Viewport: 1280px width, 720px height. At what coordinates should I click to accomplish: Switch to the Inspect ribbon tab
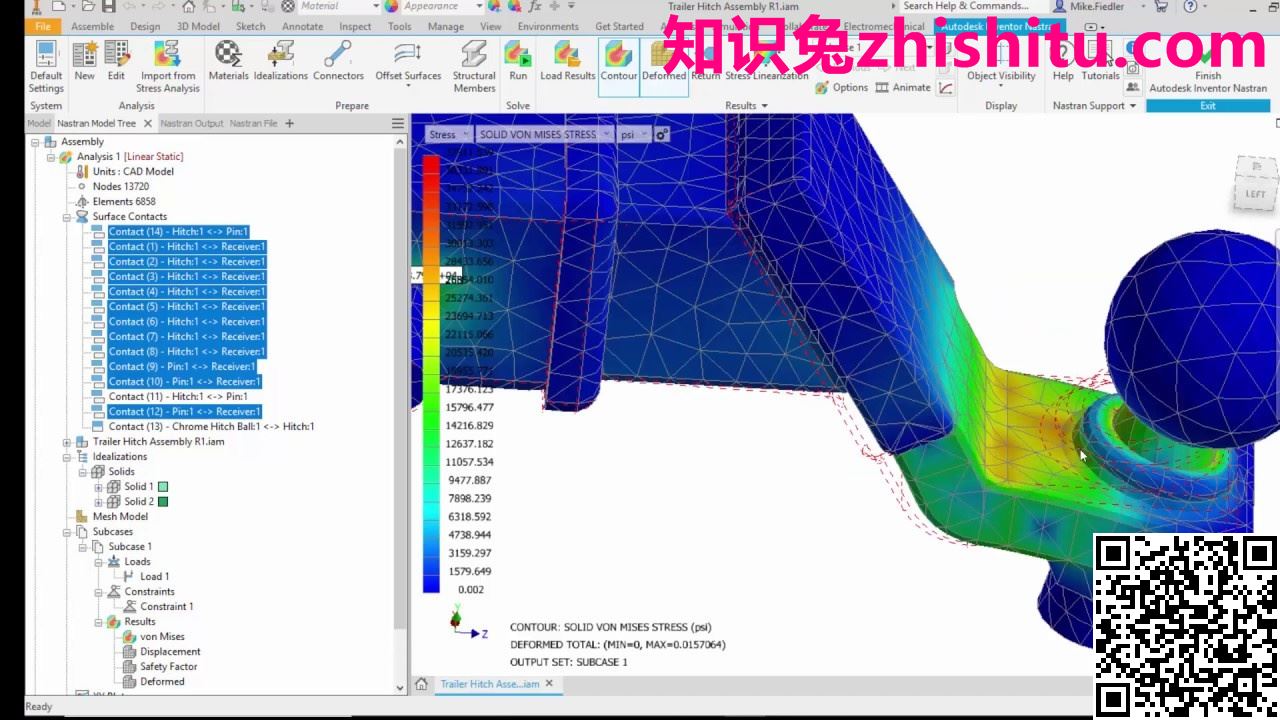click(355, 26)
